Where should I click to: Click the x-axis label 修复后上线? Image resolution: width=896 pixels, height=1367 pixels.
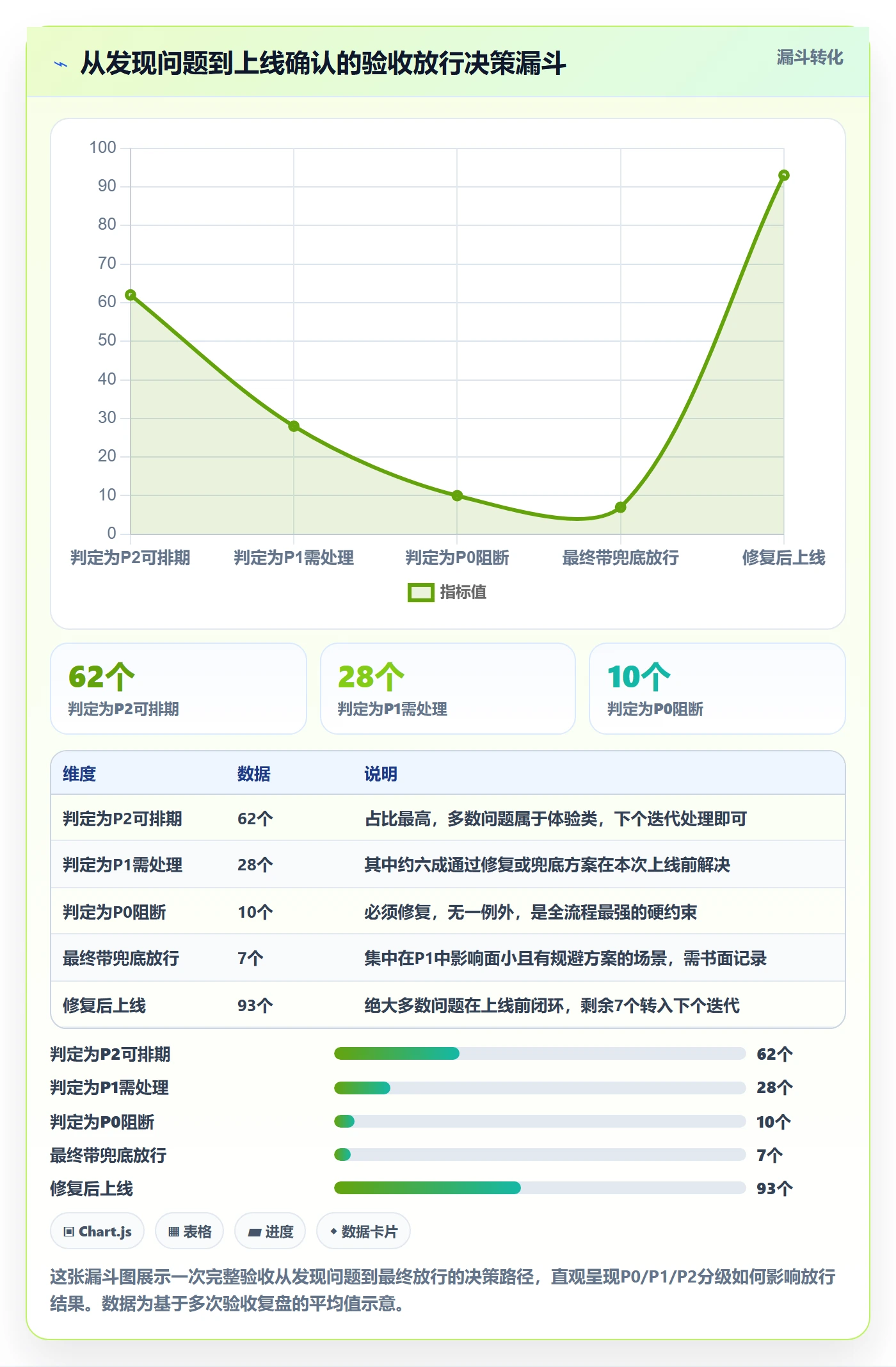click(783, 557)
